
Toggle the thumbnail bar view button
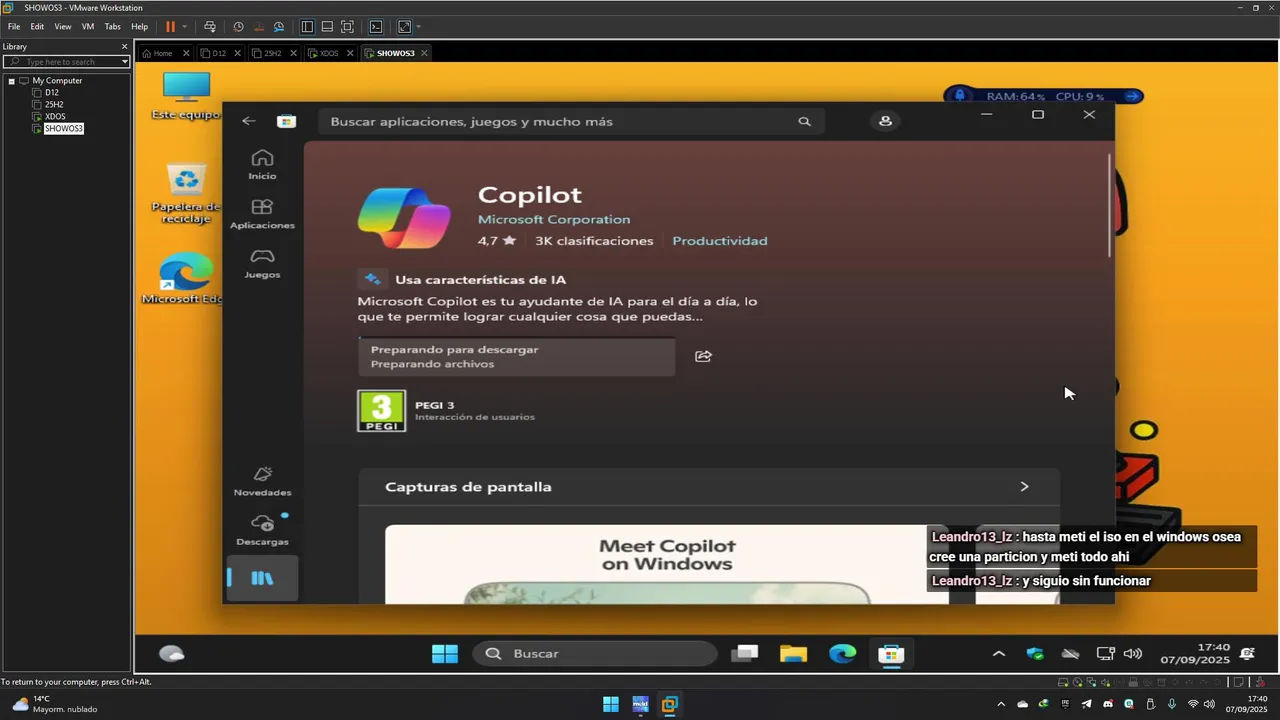click(327, 27)
